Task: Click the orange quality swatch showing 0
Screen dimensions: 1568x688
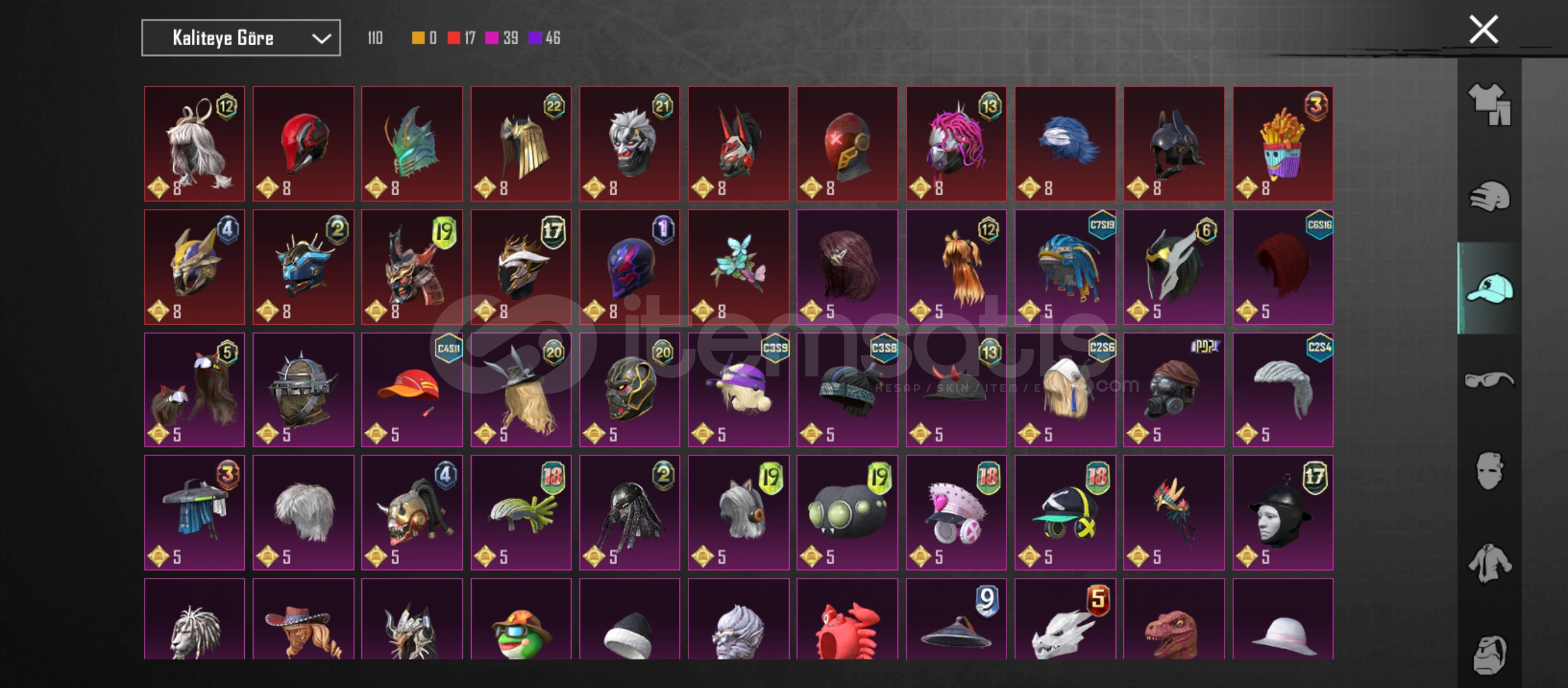Action: tap(424, 38)
